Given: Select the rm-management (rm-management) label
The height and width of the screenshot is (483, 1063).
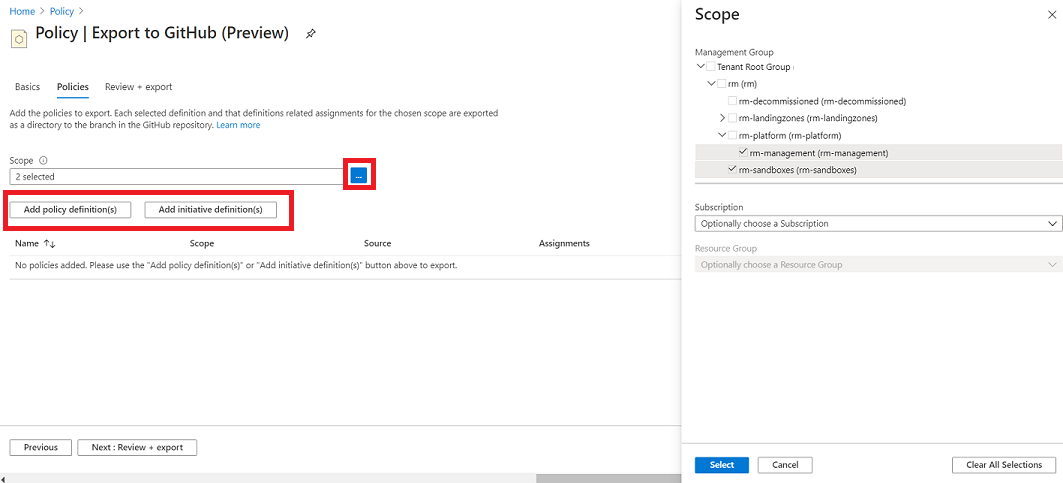Looking at the screenshot, I should point(819,153).
